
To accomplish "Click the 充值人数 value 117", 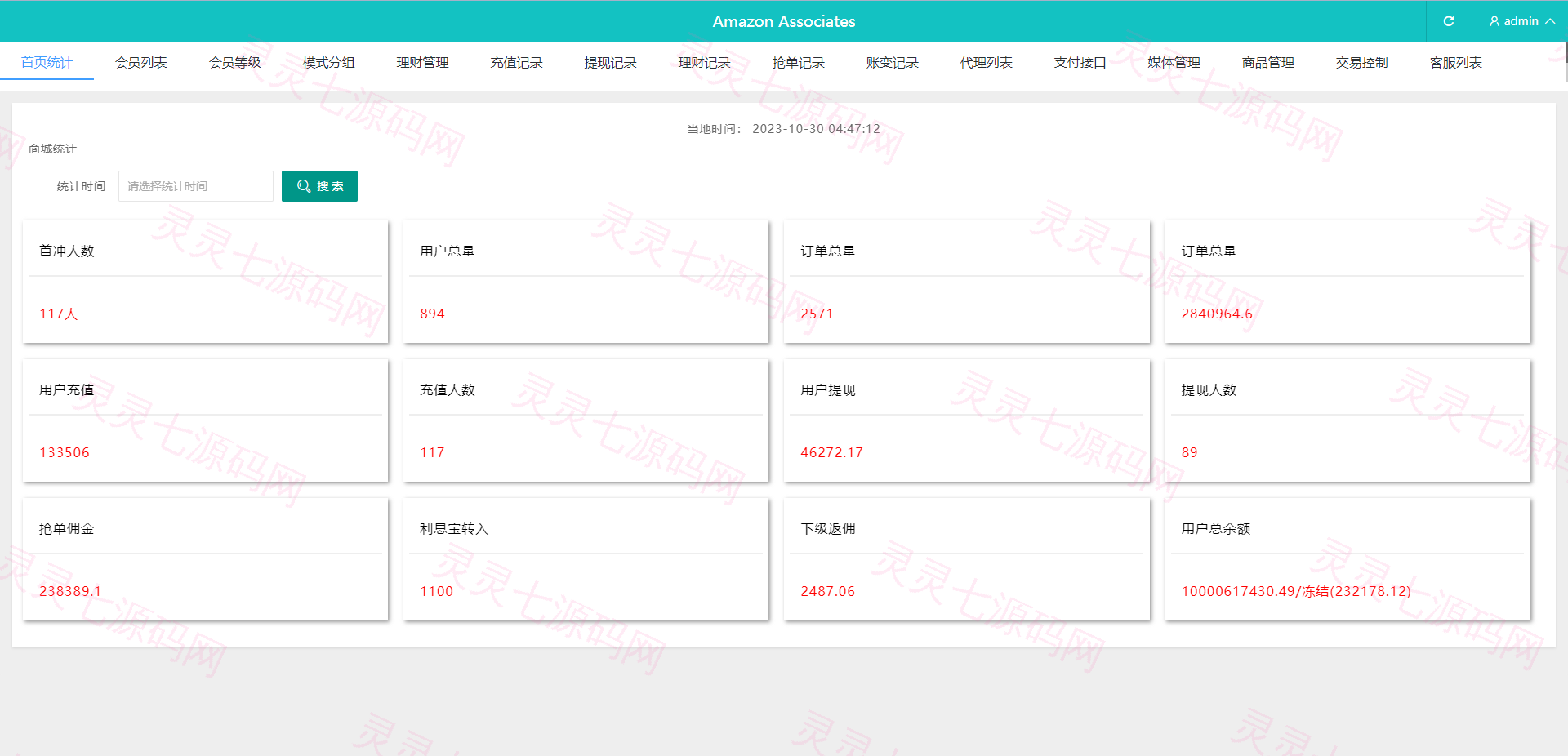I will coord(432,452).
